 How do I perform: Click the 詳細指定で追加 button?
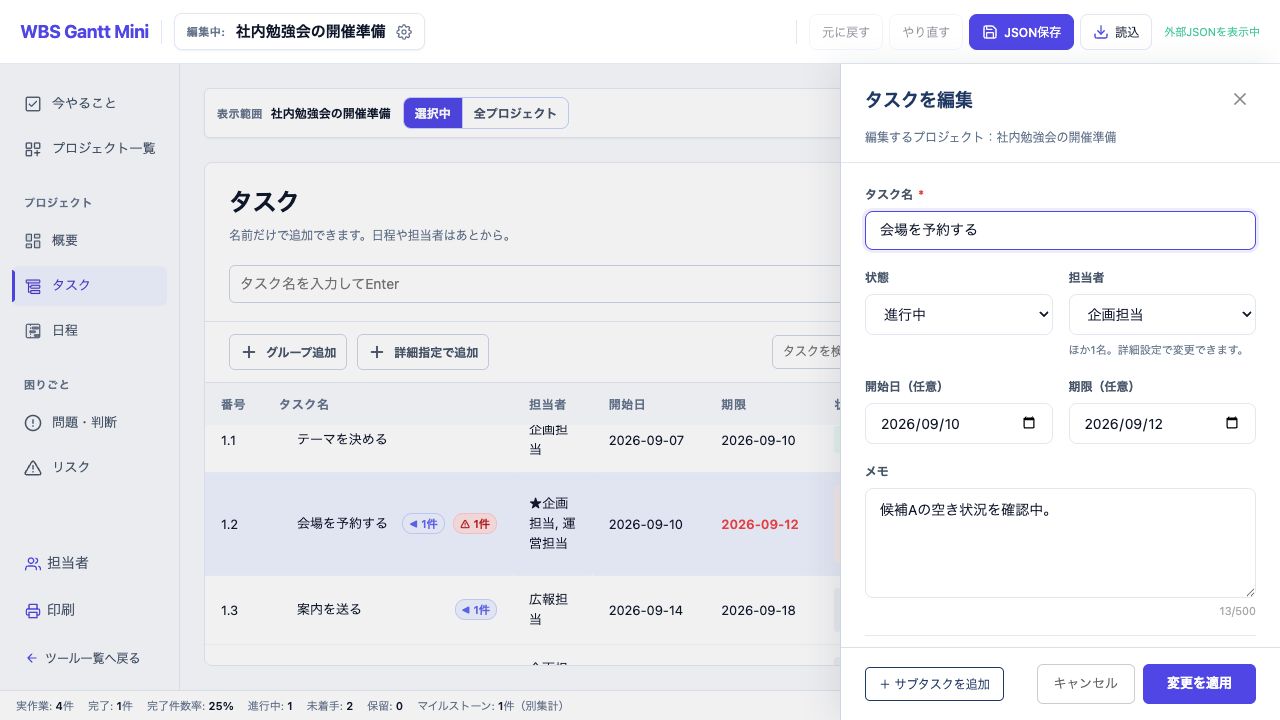[x=423, y=352]
